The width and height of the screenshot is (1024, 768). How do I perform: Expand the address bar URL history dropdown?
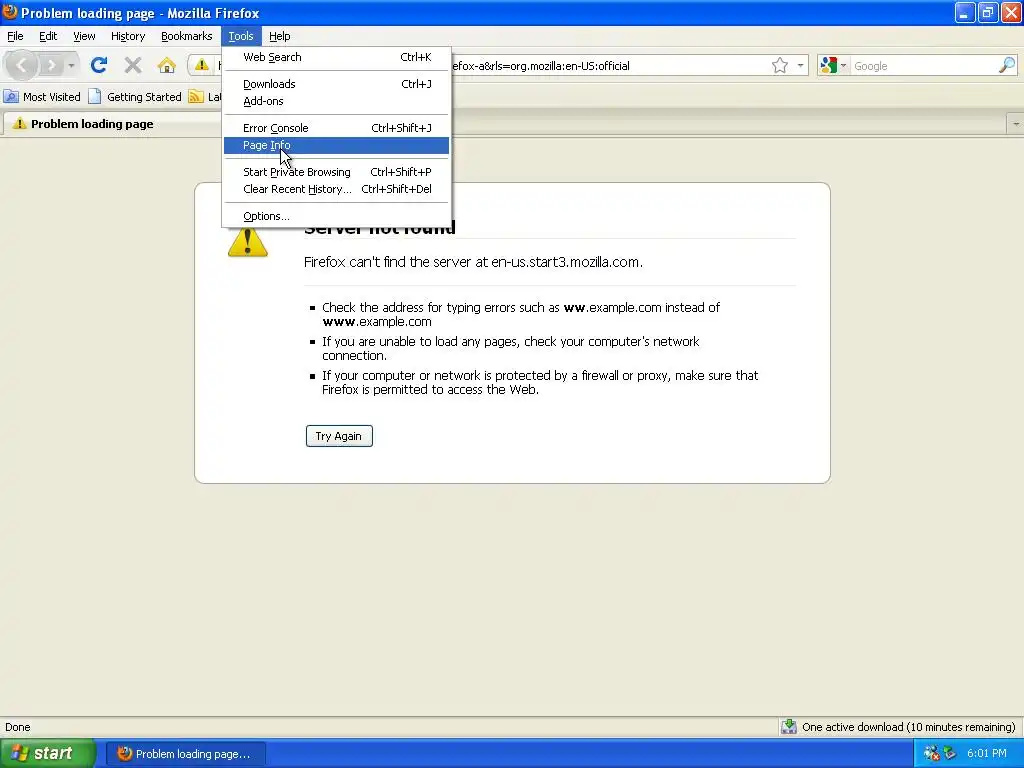[x=800, y=65]
